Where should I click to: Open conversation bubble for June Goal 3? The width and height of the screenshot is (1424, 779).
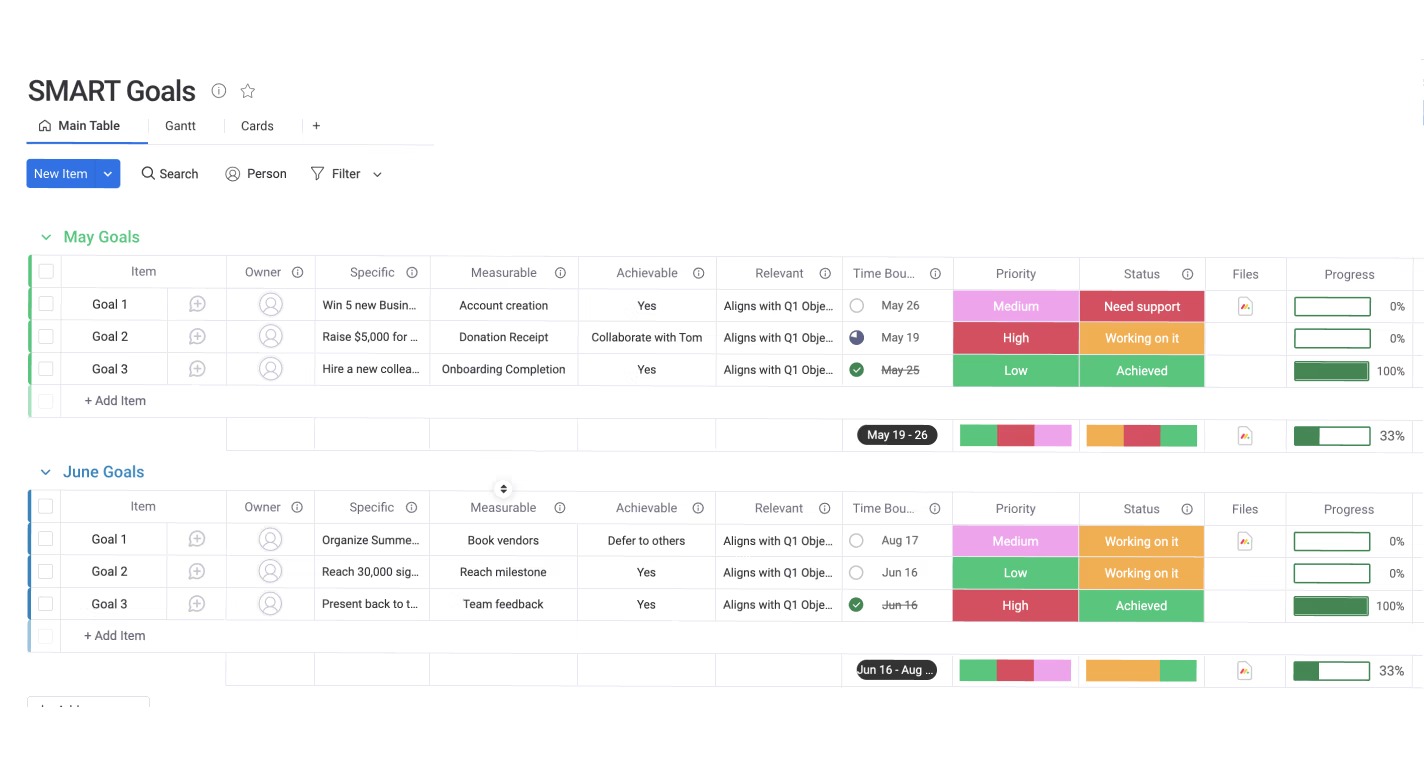coord(197,604)
